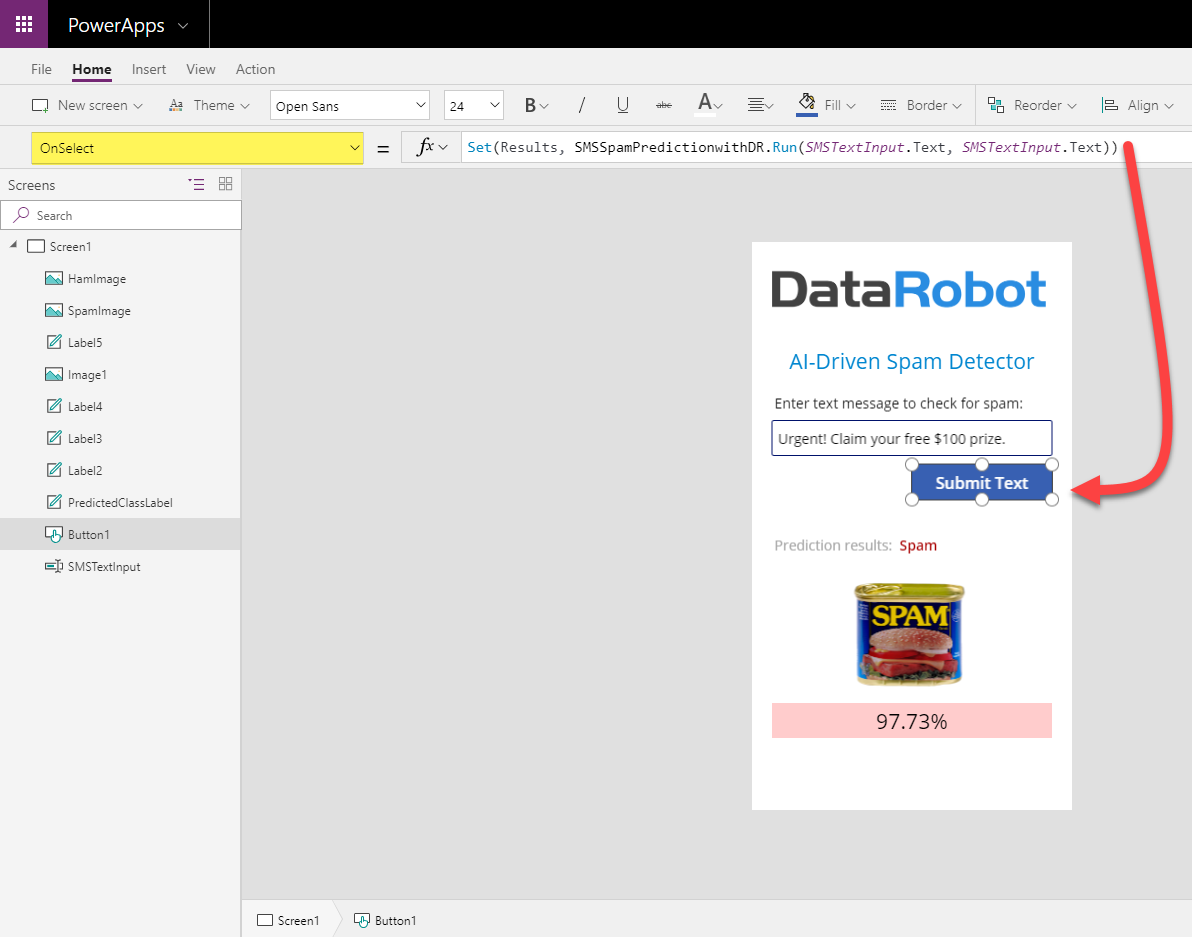Viewport: 1192px width, 937px height.
Task: Select the DataRobot logo image
Action: [x=909, y=290]
